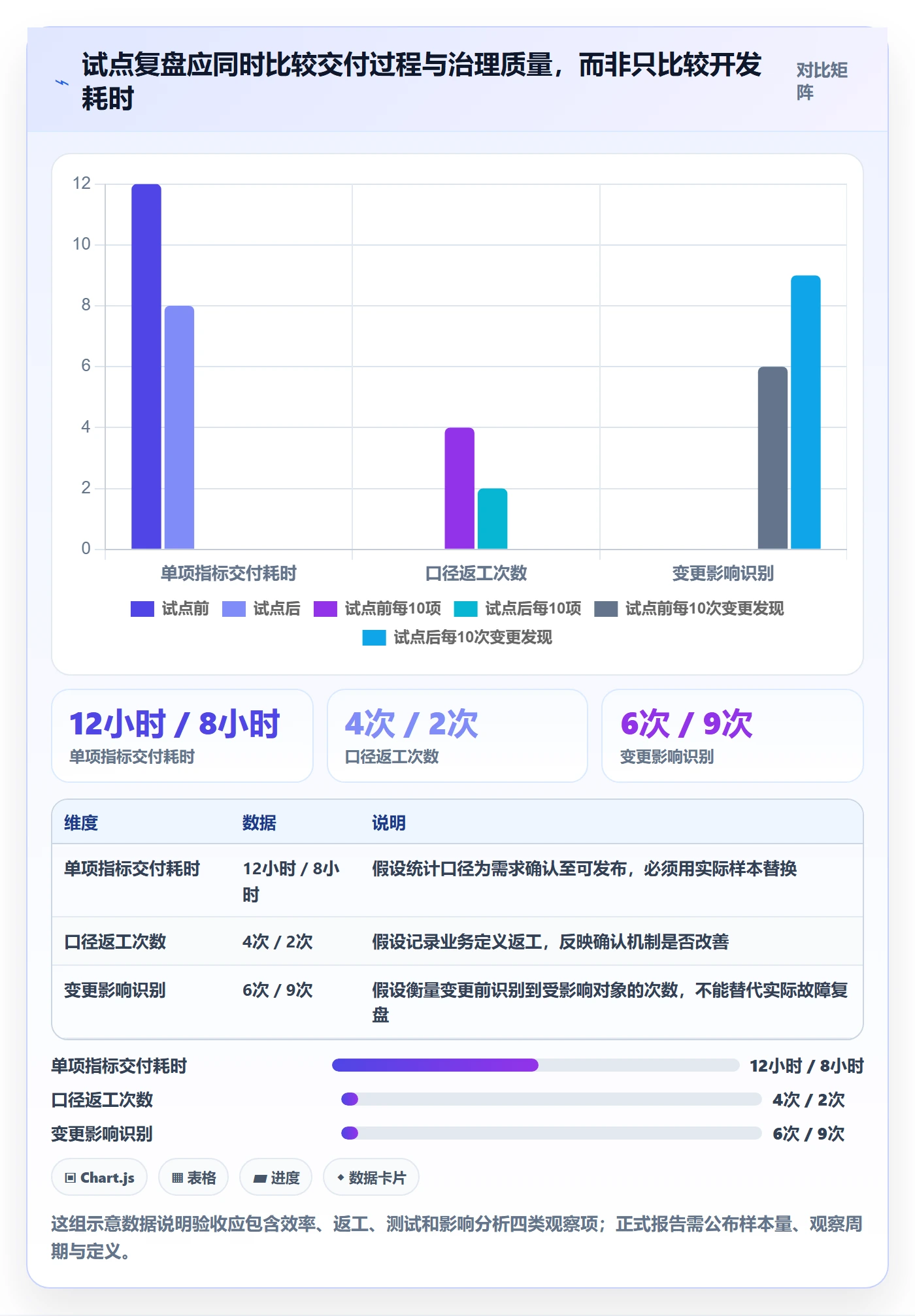Click the icon inside the Chart.js chip
The height and width of the screenshot is (1316, 915).
tap(71, 1178)
